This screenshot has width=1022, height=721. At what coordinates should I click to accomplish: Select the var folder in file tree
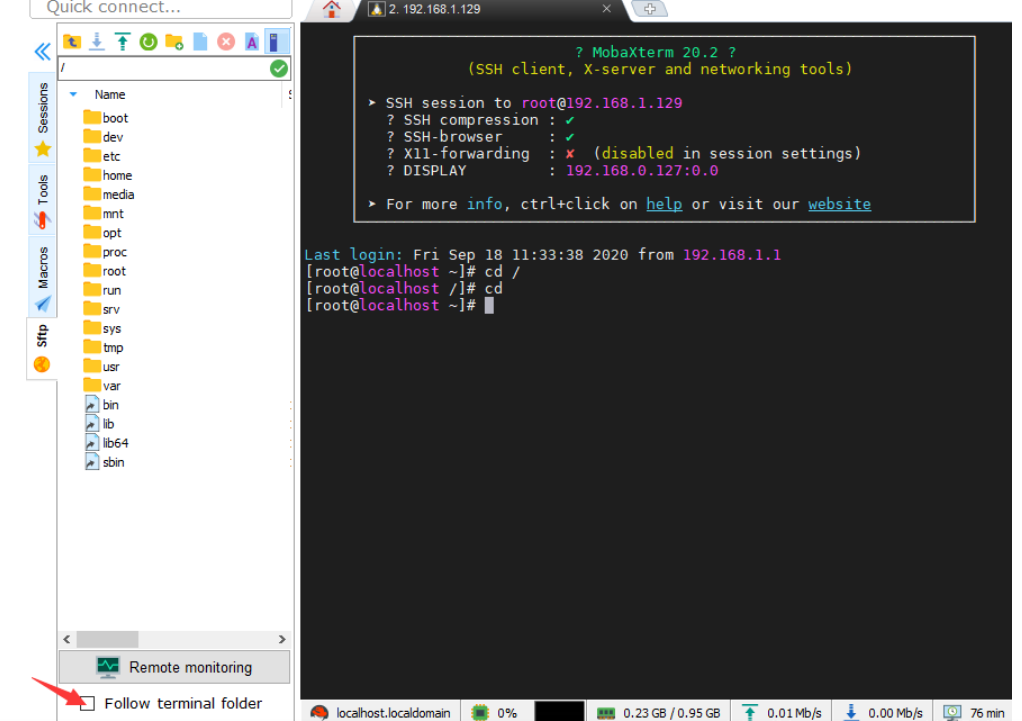tap(111, 386)
